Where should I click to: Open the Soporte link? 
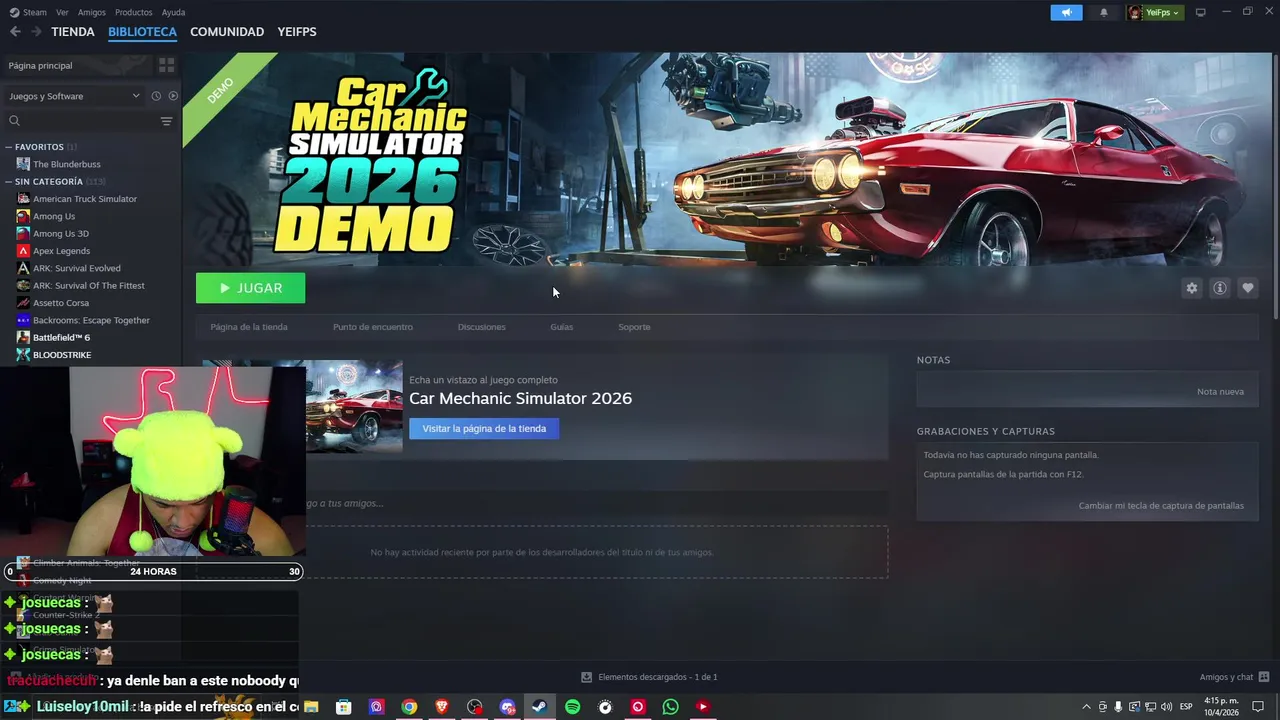coord(634,327)
